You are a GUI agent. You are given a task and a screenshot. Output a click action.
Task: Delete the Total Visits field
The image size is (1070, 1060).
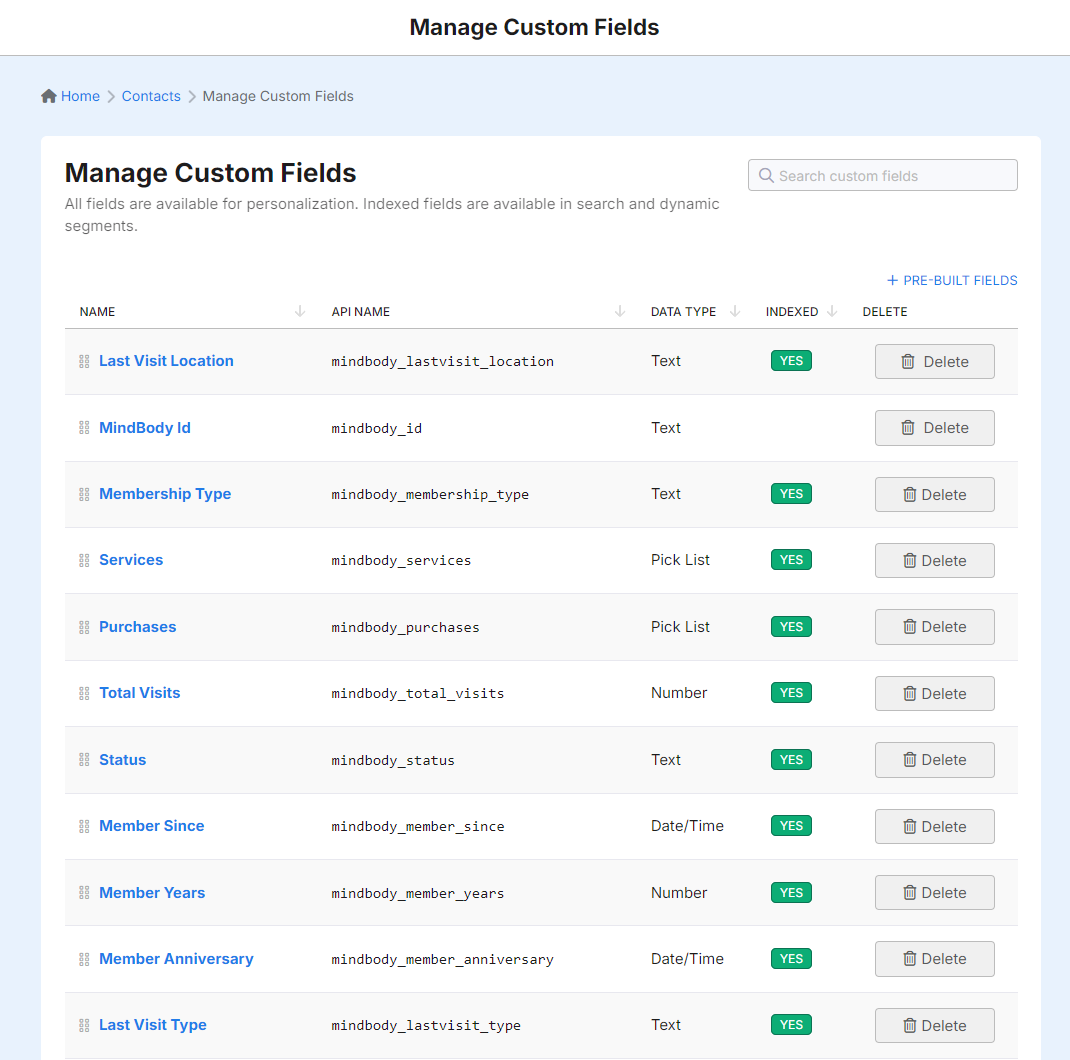[x=934, y=693]
